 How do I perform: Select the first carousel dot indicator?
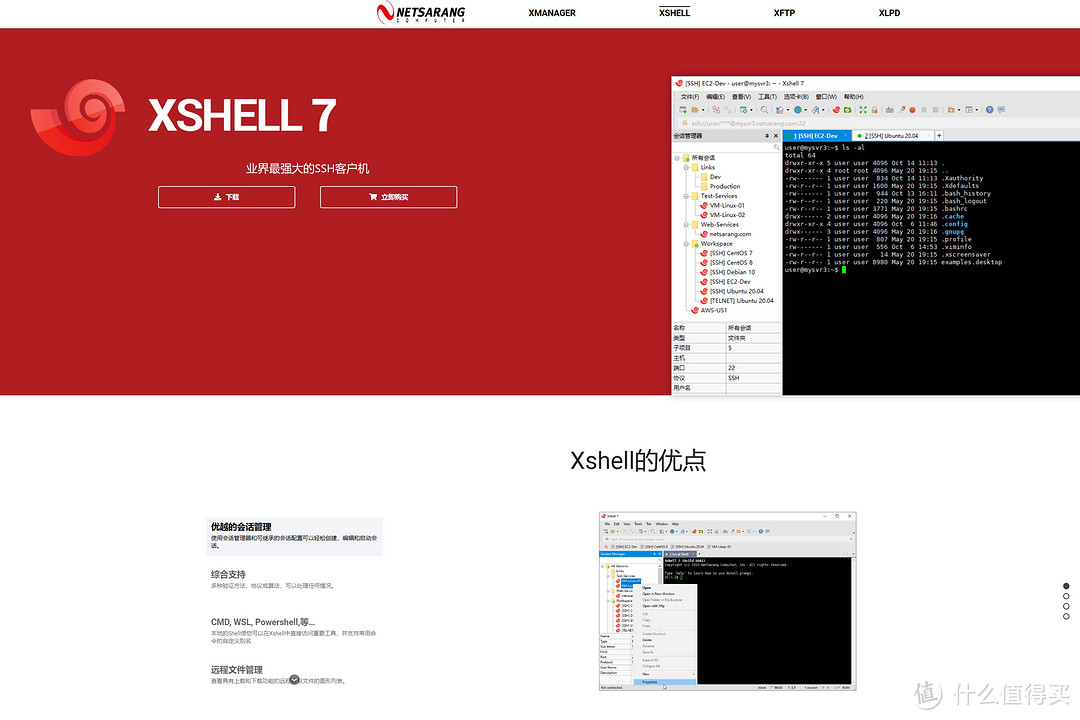coord(1066,586)
